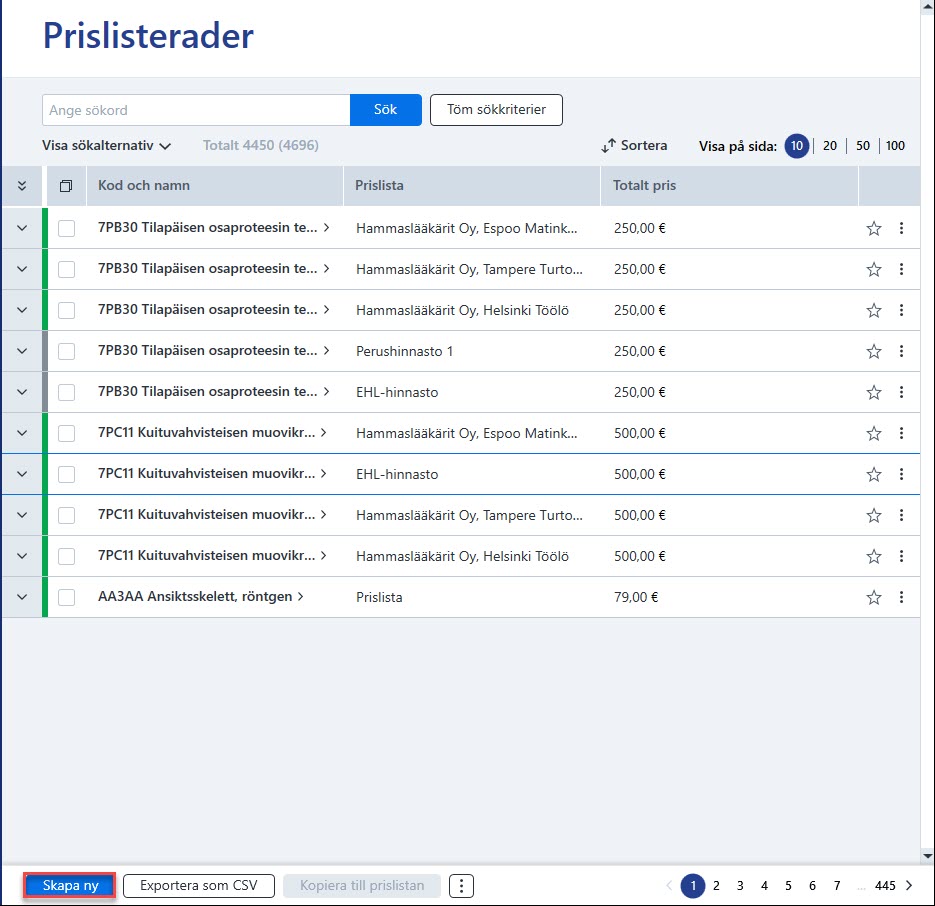Expand the AA3AA Ansiktsskelett row details
935x906 pixels.
click(22, 597)
